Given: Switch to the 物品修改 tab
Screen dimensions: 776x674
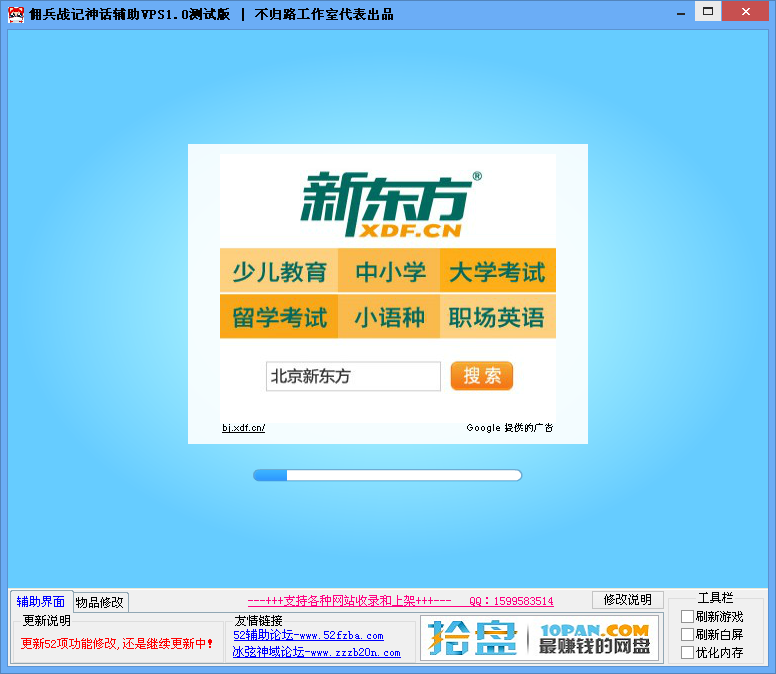Looking at the screenshot, I should (x=100, y=602).
